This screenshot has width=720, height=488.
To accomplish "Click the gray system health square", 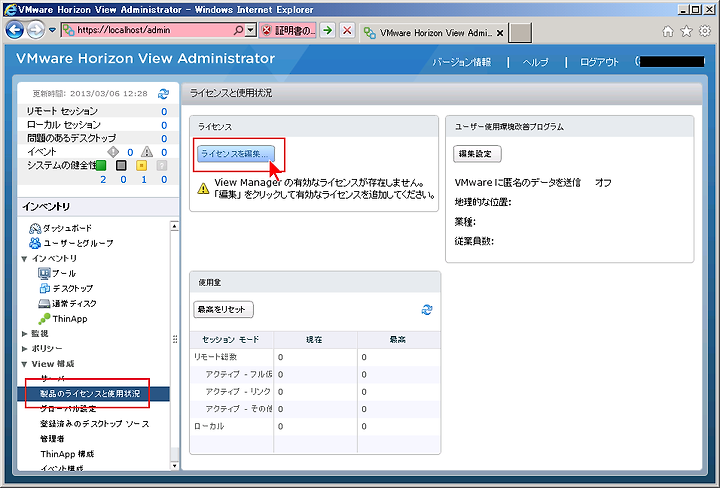I will [x=121, y=165].
